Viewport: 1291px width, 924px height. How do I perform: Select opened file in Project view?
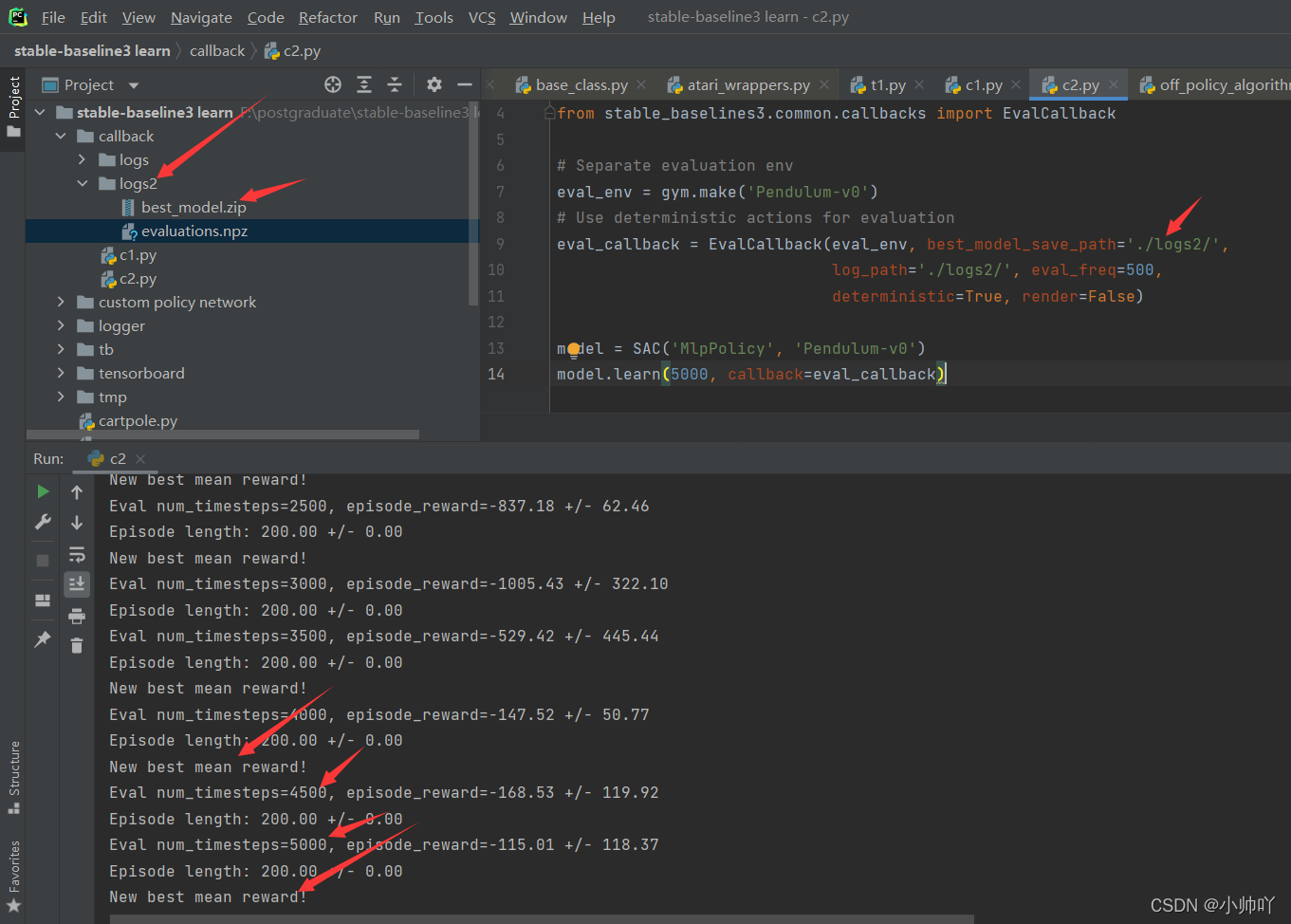(x=331, y=84)
